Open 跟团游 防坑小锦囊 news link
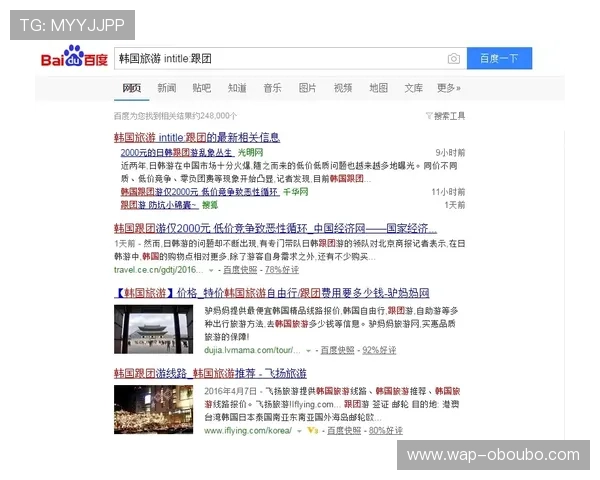This screenshot has height=480, width=600. [x=159, y=205]
